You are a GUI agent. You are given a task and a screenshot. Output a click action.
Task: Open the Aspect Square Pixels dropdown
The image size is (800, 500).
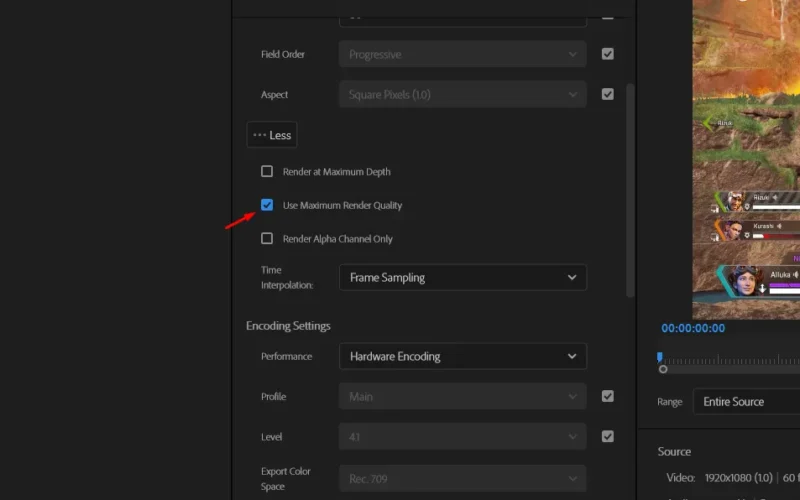pos(462,94)
